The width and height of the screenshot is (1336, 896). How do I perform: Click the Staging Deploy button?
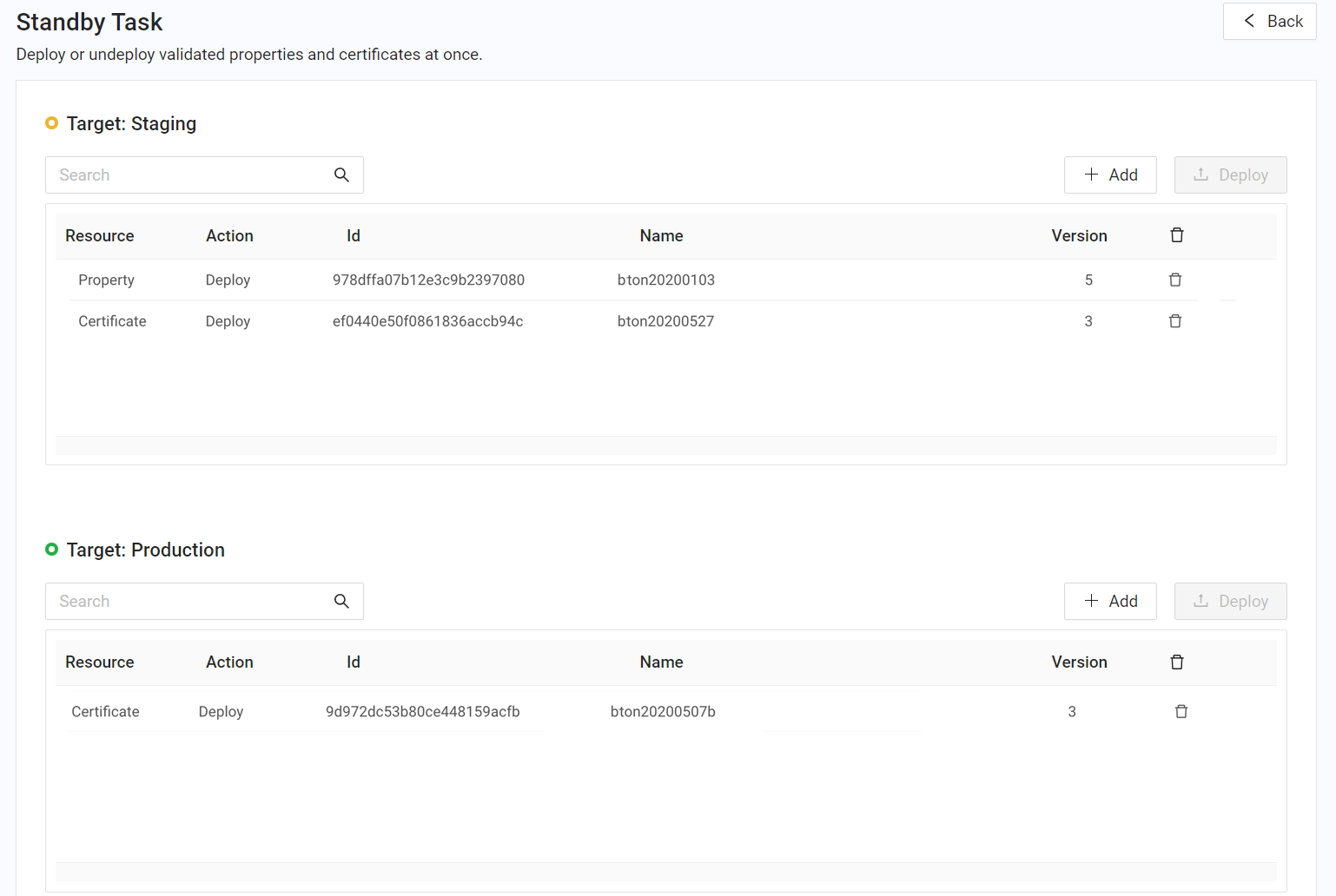point(1230,175)
